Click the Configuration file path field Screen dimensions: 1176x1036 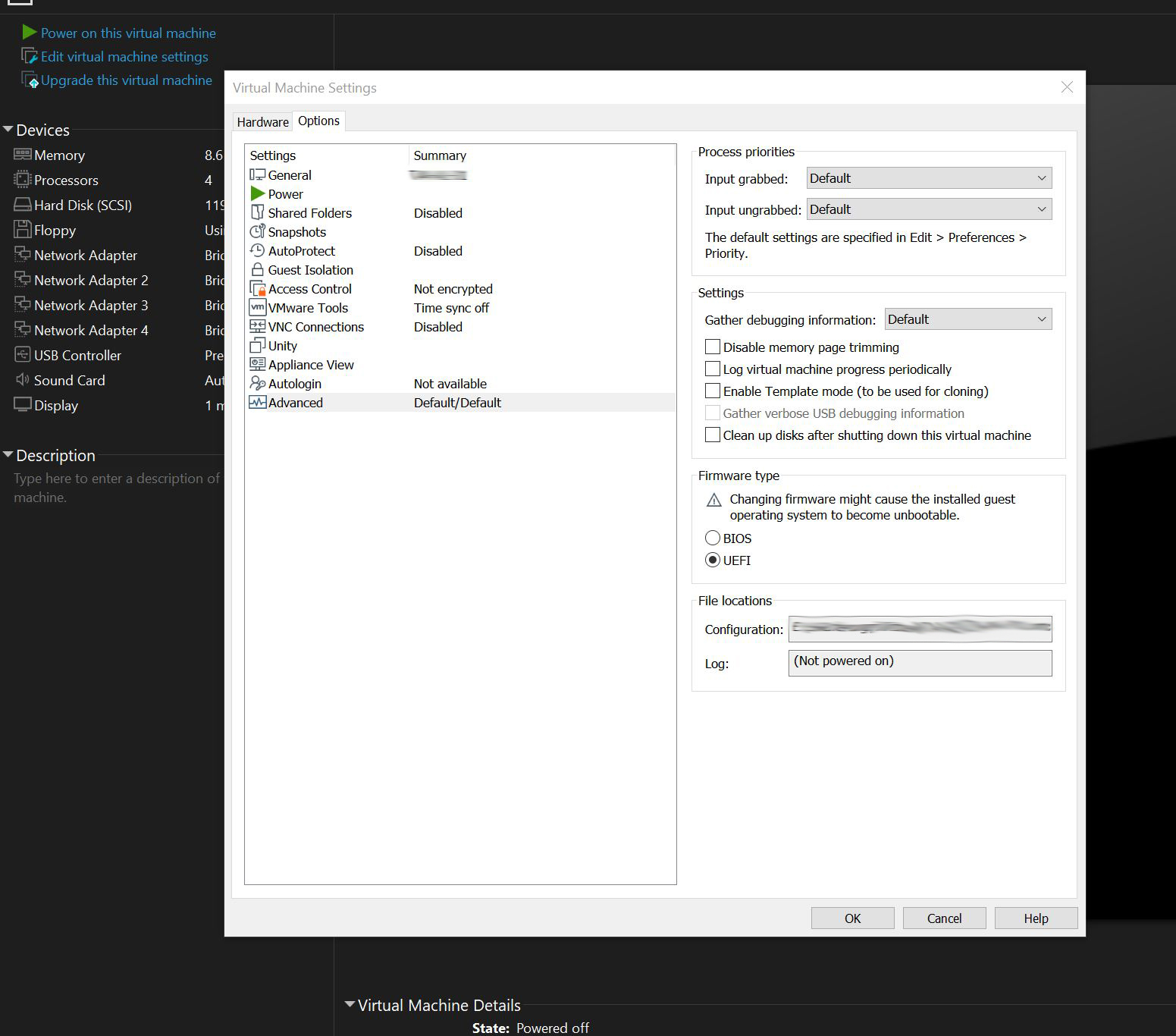click(920, 629)
